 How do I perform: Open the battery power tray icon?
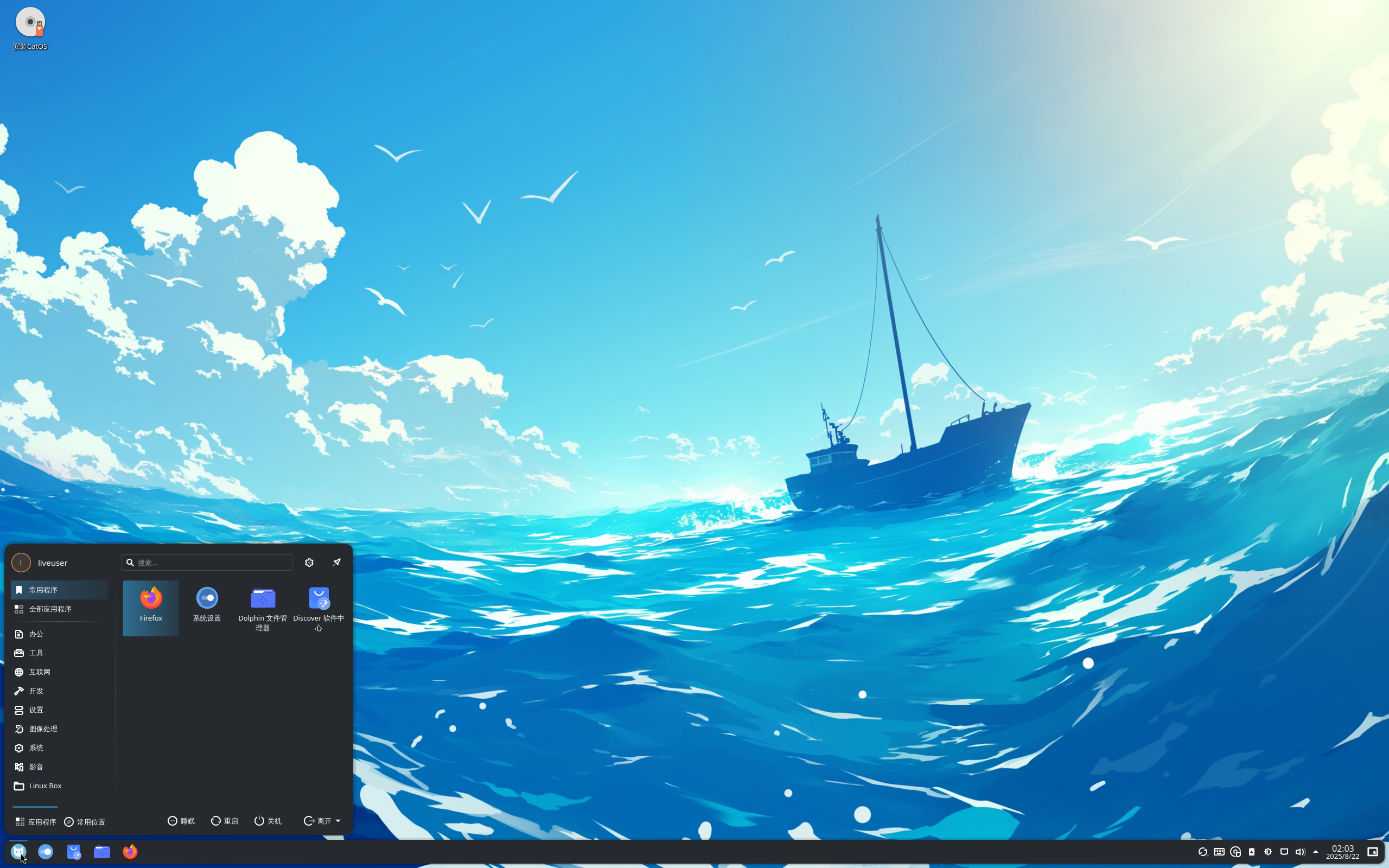click(1252, 852)
